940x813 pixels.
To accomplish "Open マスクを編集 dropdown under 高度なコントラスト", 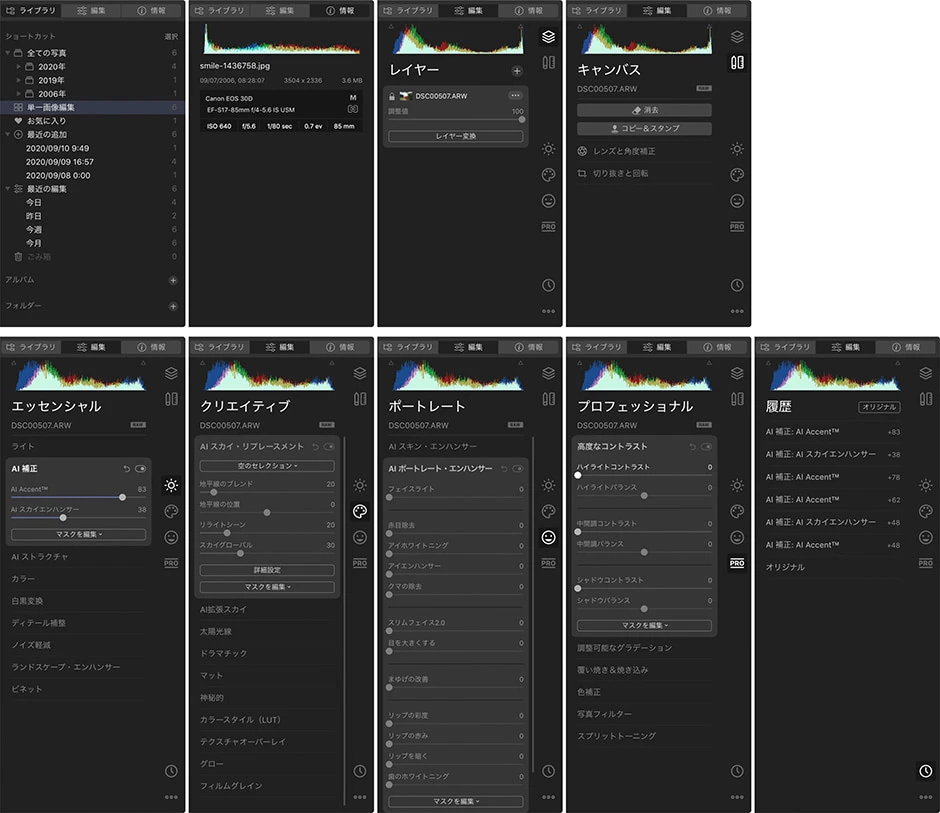I will [644, 625].
